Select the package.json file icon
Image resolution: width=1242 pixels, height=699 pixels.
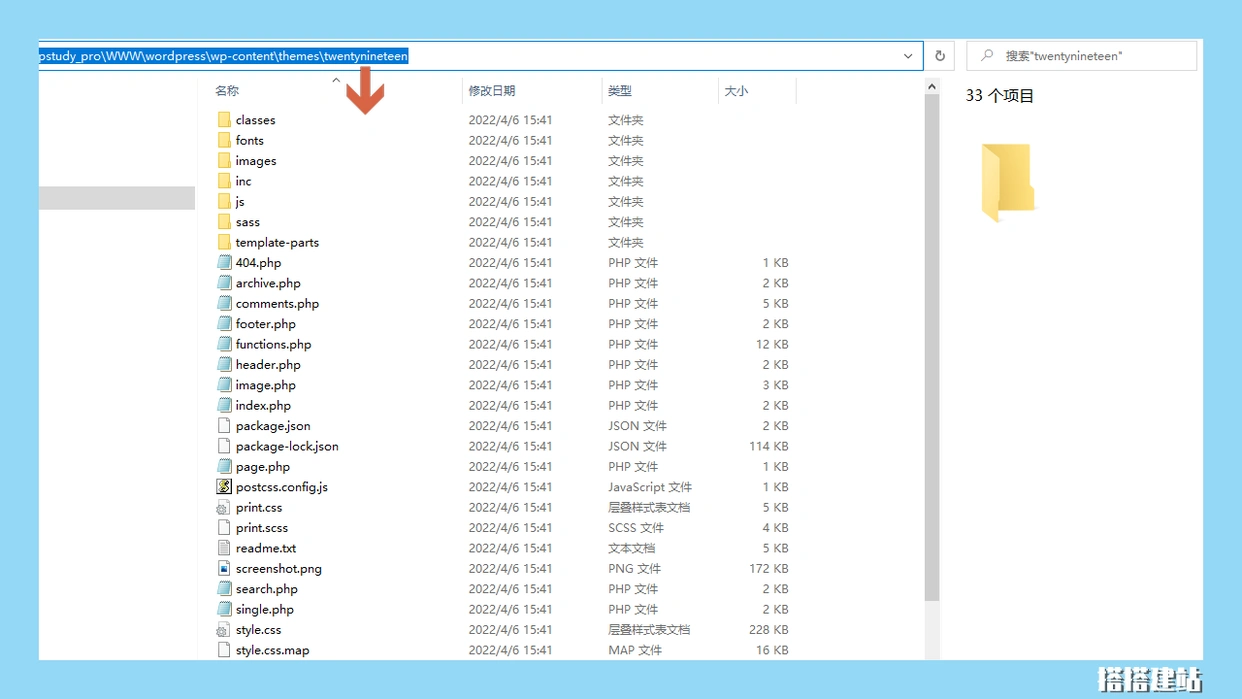pyautogui.click(x=224, y=426)
